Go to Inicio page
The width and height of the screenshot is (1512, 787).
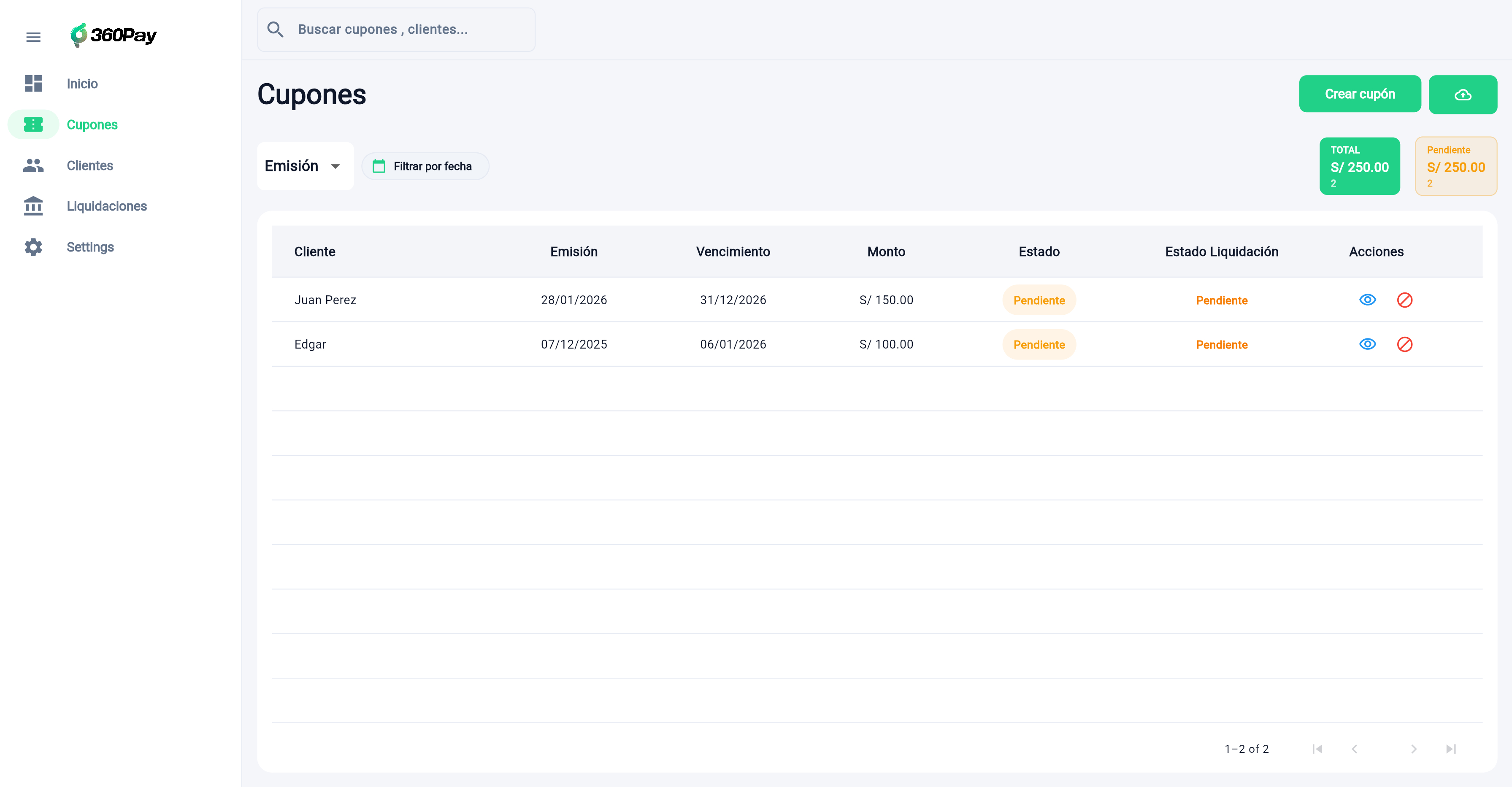pos(81,84)
